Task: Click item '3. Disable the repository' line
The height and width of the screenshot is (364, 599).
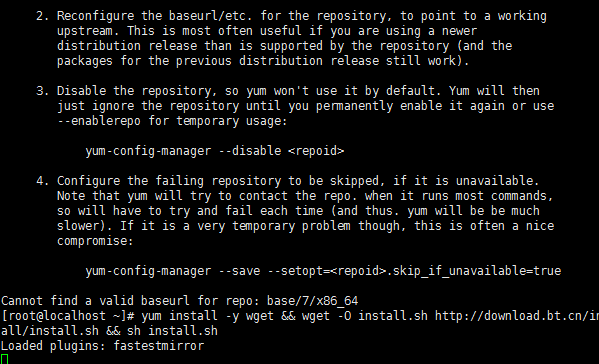Action: click(x=288, y=91)
